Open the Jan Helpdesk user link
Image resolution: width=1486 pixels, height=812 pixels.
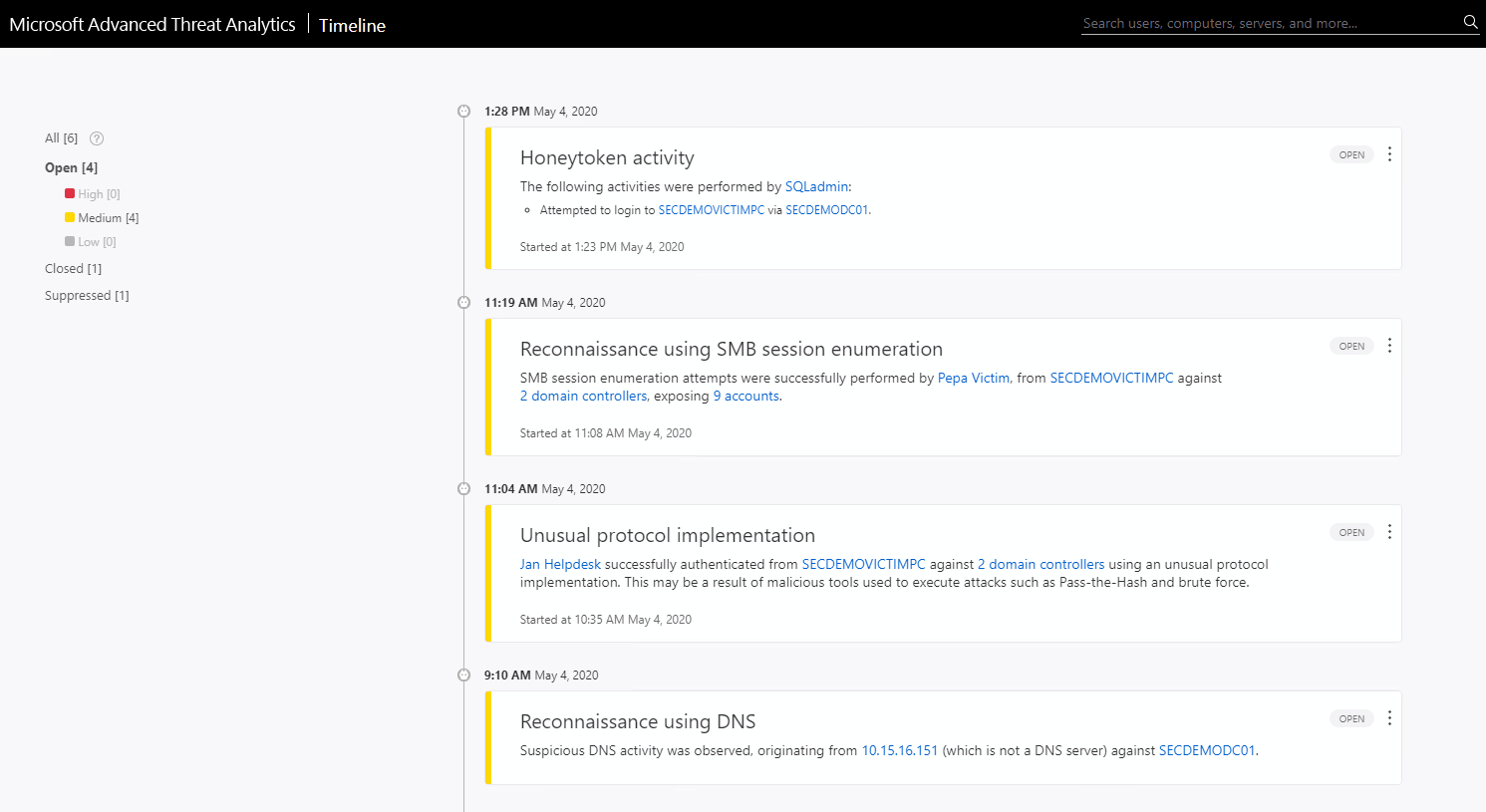(560, 564)
